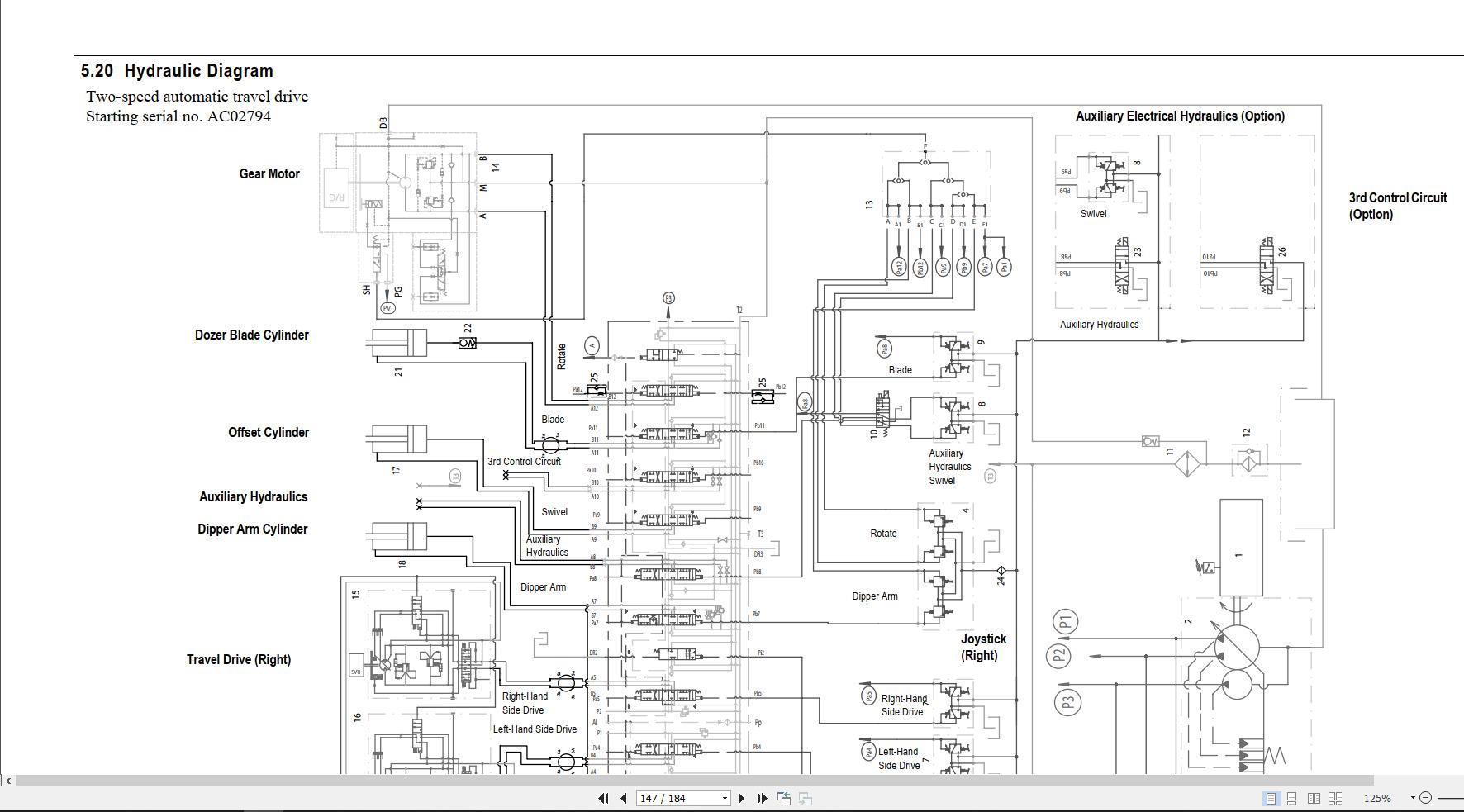The image size is (1464, 812).
Task: Open the two-page side-by-side view icon
Action: (x=1315, y=798)
